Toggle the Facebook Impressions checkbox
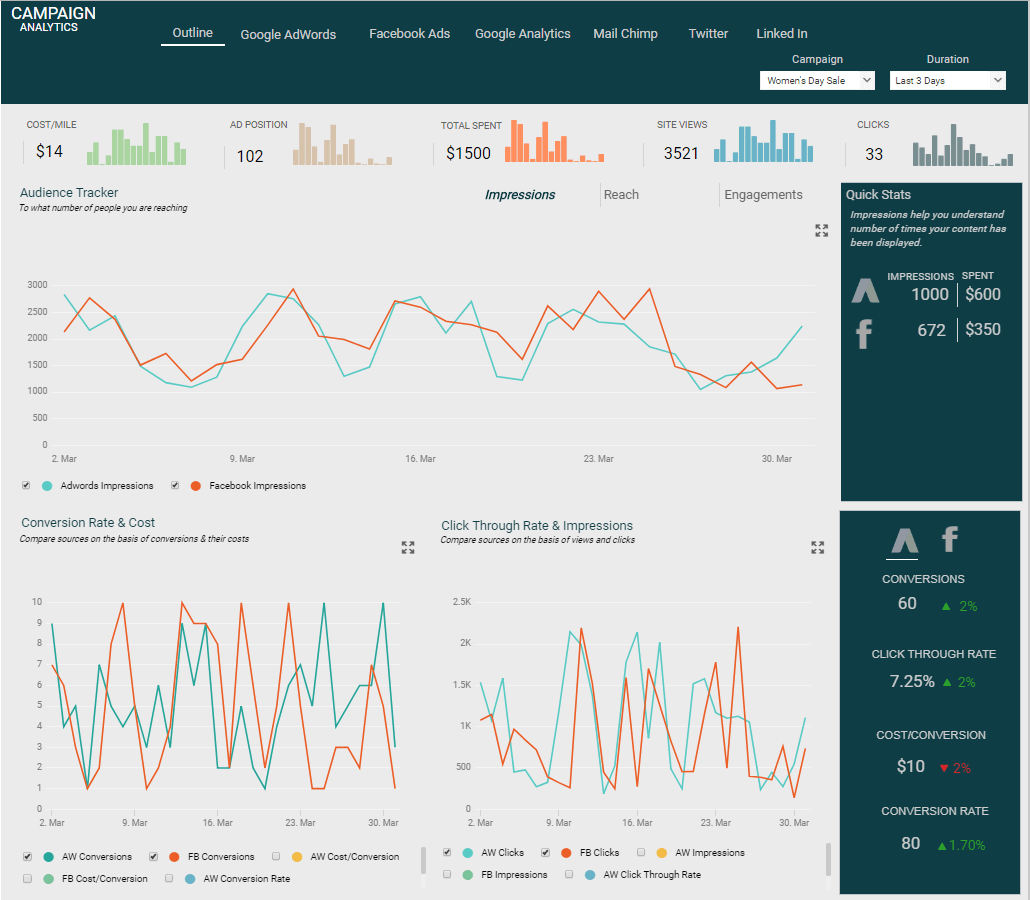 (x=175, y=486)
